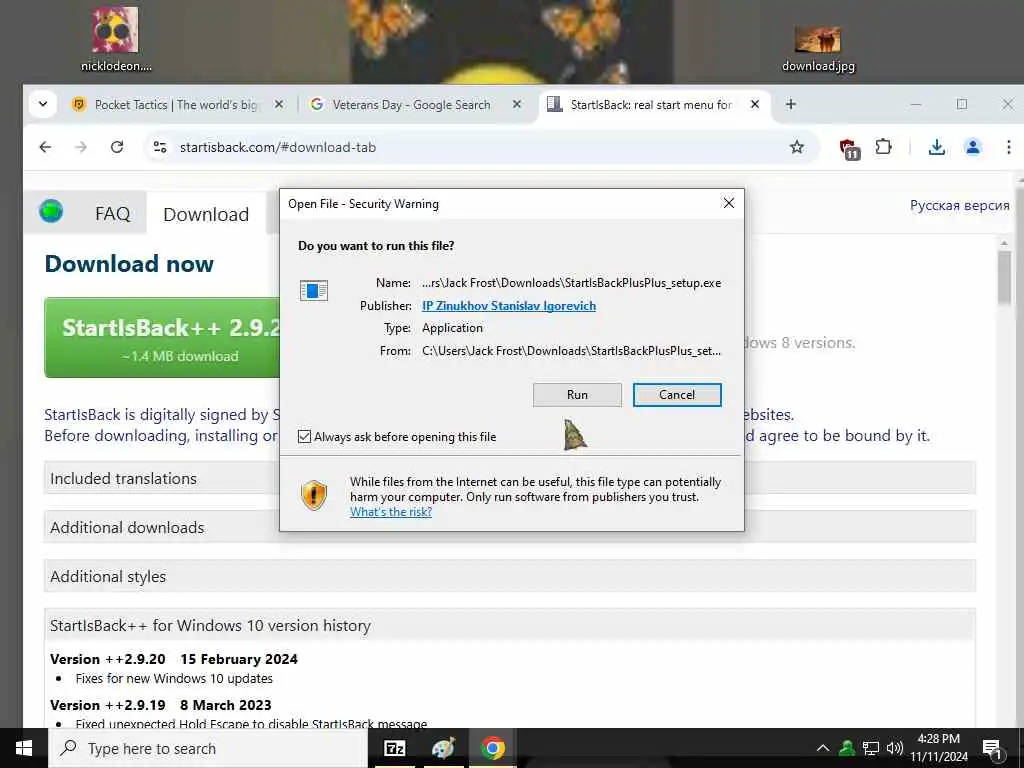The height and width of the screenshot is (768, 1024).
Task: Click Run in the Security Warning
Action: (x=577, y=394)
